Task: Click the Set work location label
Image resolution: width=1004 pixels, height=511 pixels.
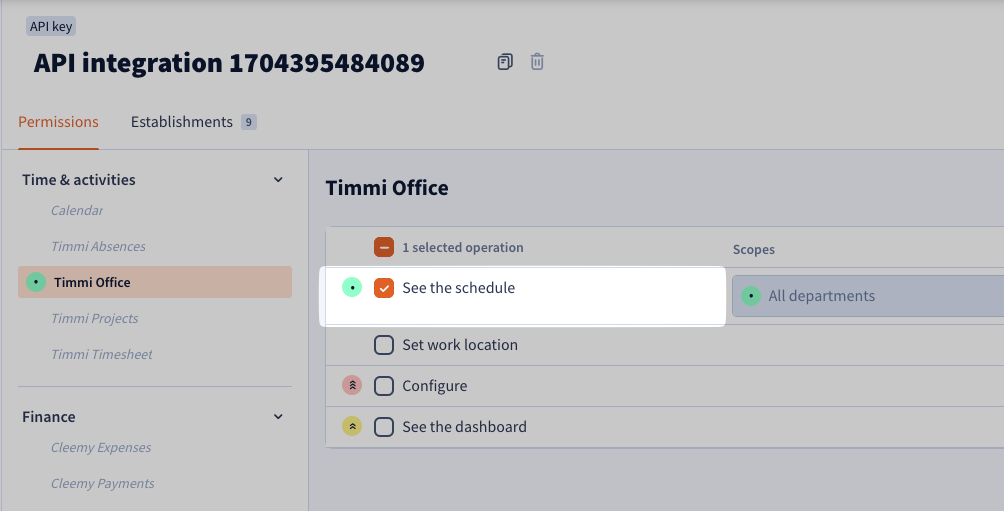Action: click(x=460, y=345)
